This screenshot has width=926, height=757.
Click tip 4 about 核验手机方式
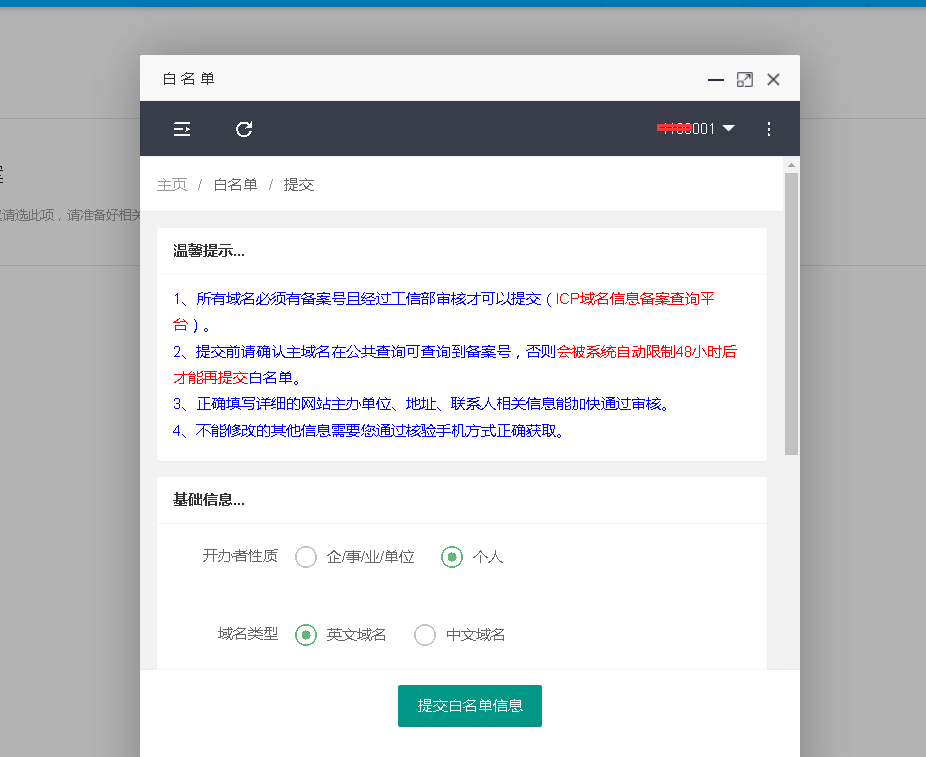pos(368,430)
